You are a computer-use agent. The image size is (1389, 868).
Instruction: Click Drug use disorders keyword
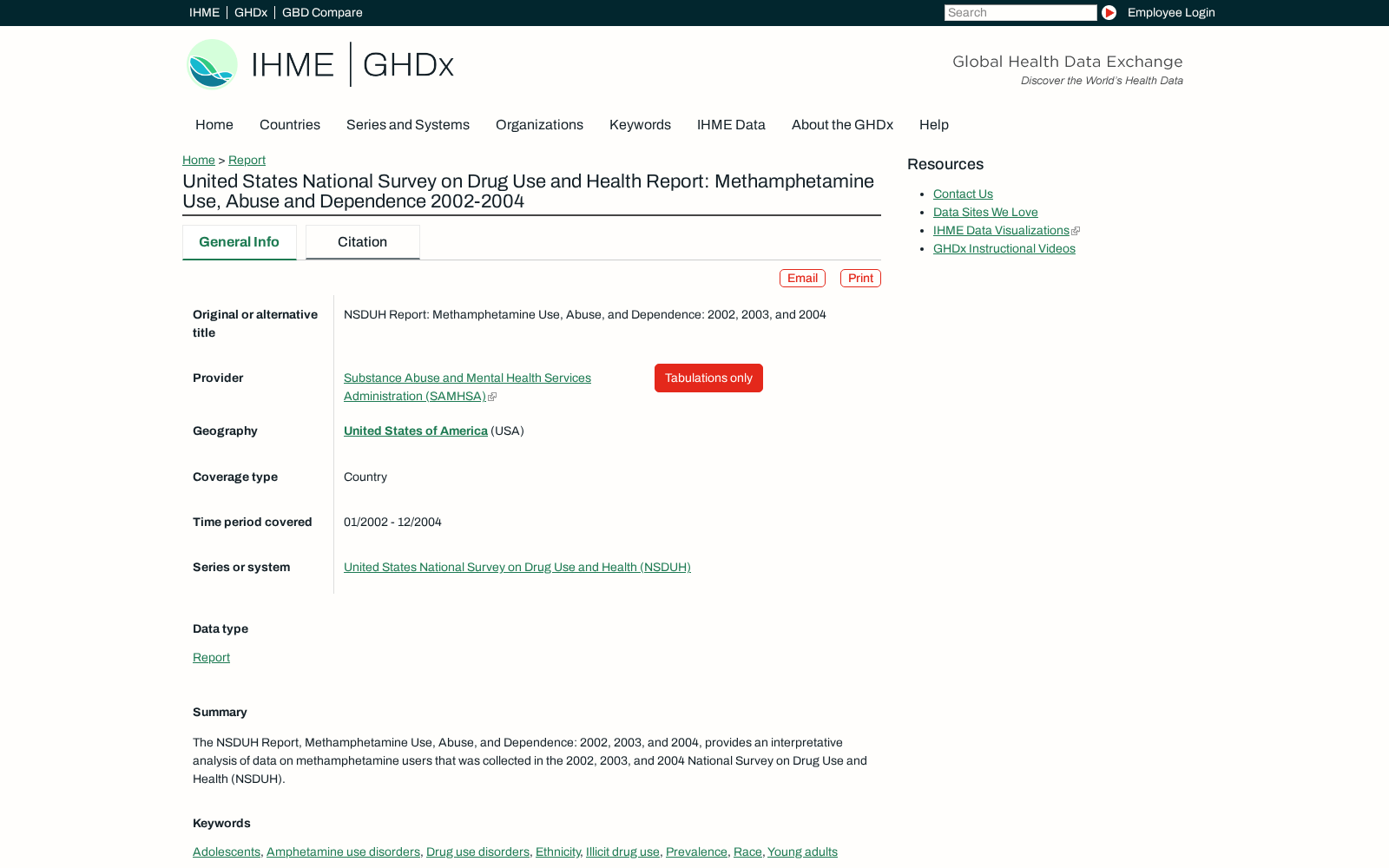tap(477, 852)
